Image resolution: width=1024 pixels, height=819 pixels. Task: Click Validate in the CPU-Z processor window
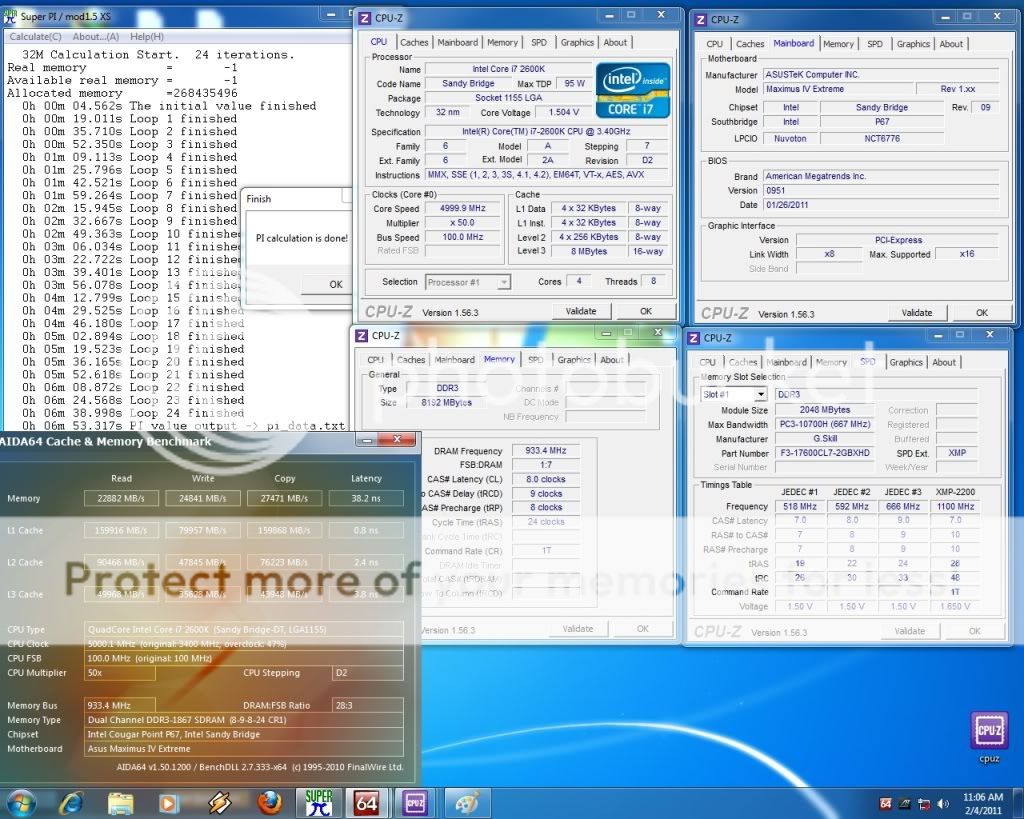coord(581,312)
